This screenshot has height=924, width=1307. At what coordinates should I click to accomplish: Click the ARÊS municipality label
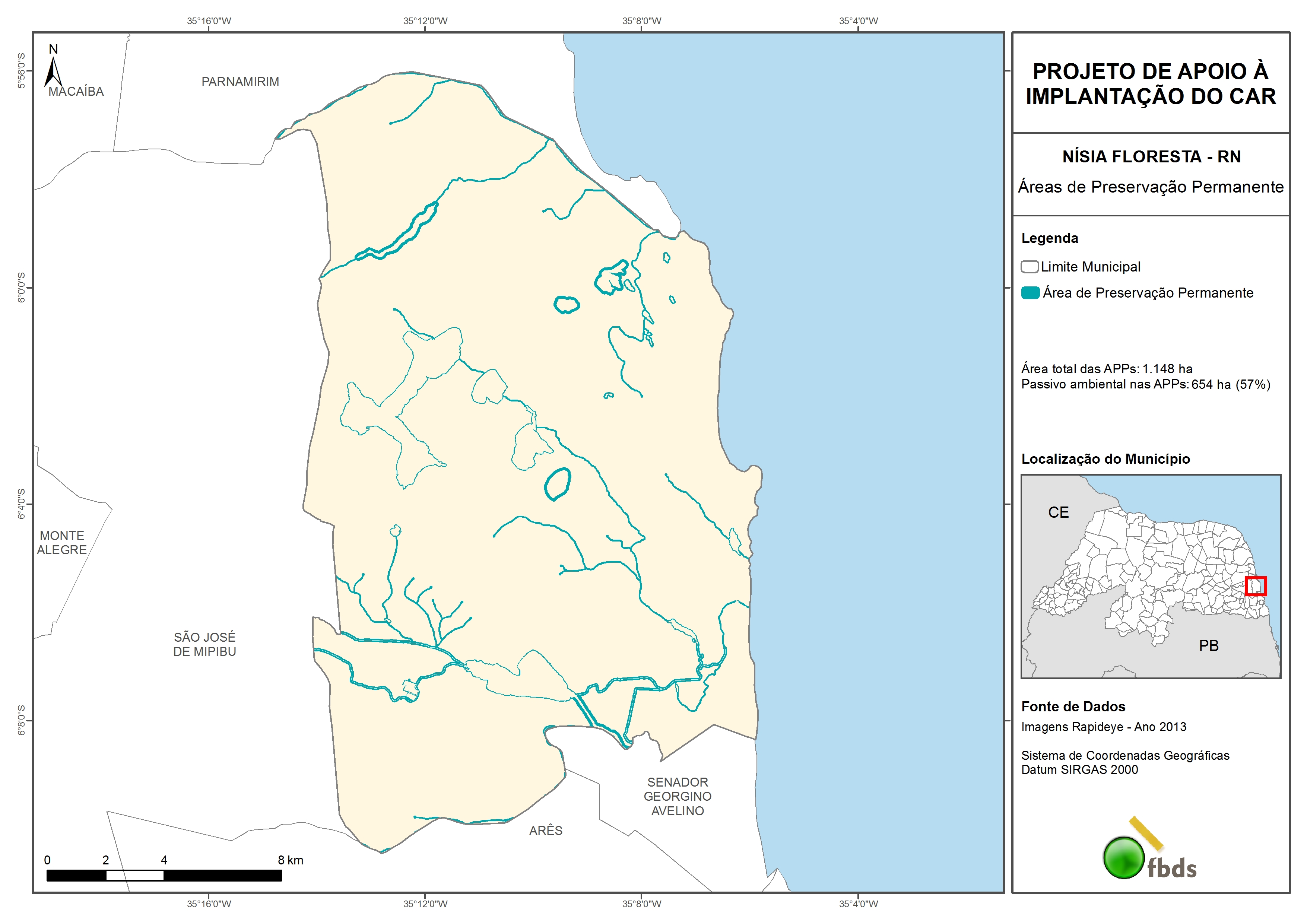545,831
